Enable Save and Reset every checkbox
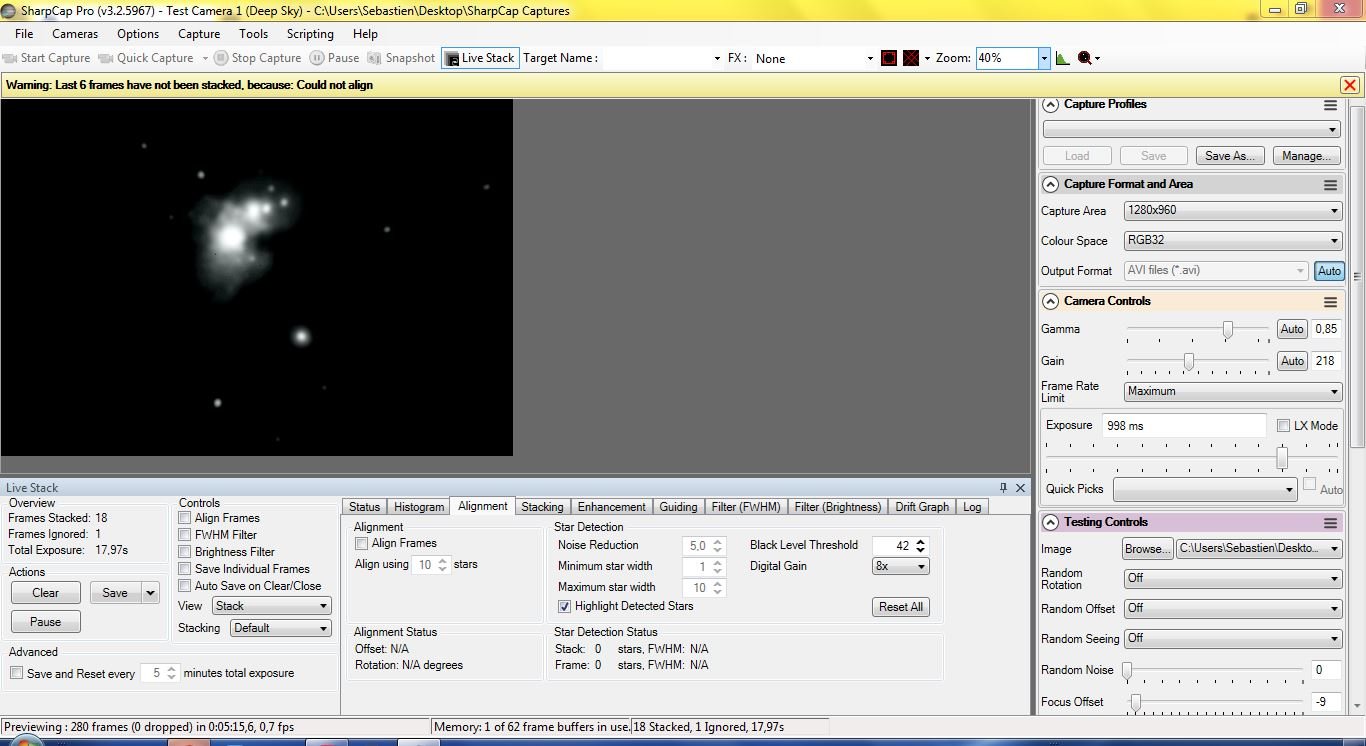1366x746 pixels. tap(17, 673)
